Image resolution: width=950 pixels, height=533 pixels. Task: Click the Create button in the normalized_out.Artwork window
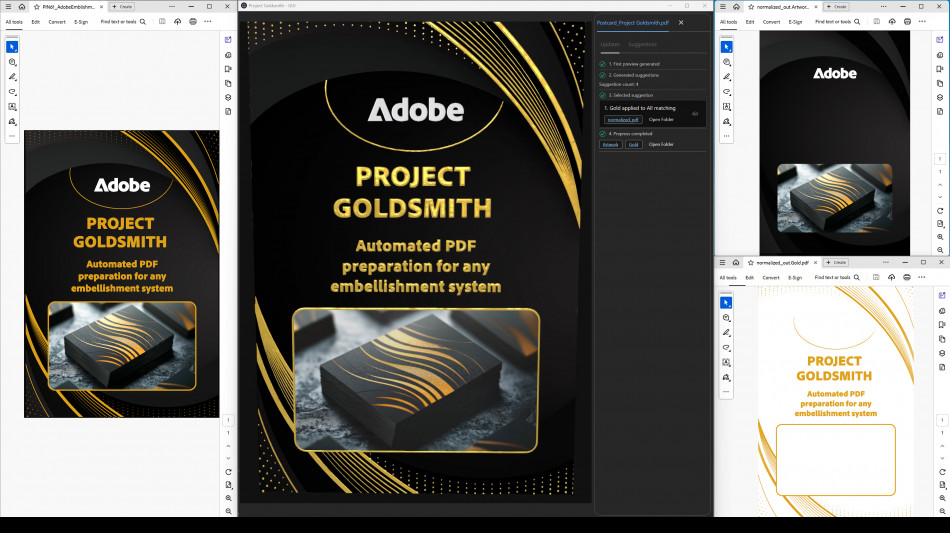[836, 6]
